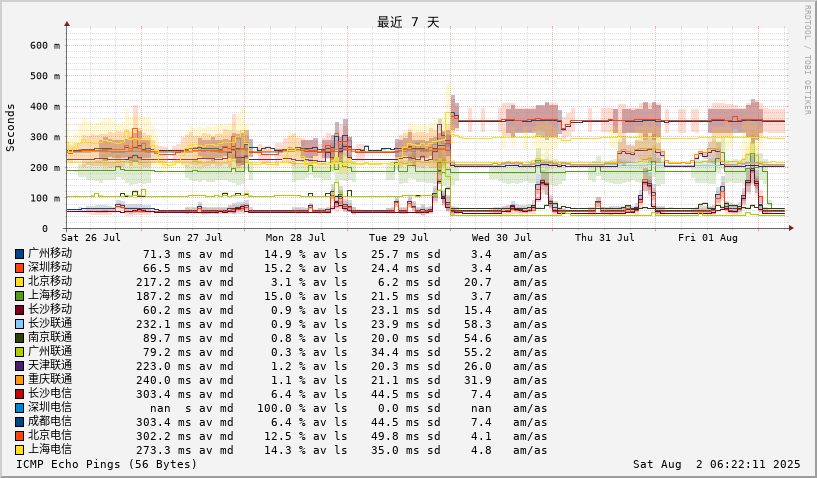Click the 长沙移动 legend label
Viewport: 817px width, 478px height.
tap(50, 310)
